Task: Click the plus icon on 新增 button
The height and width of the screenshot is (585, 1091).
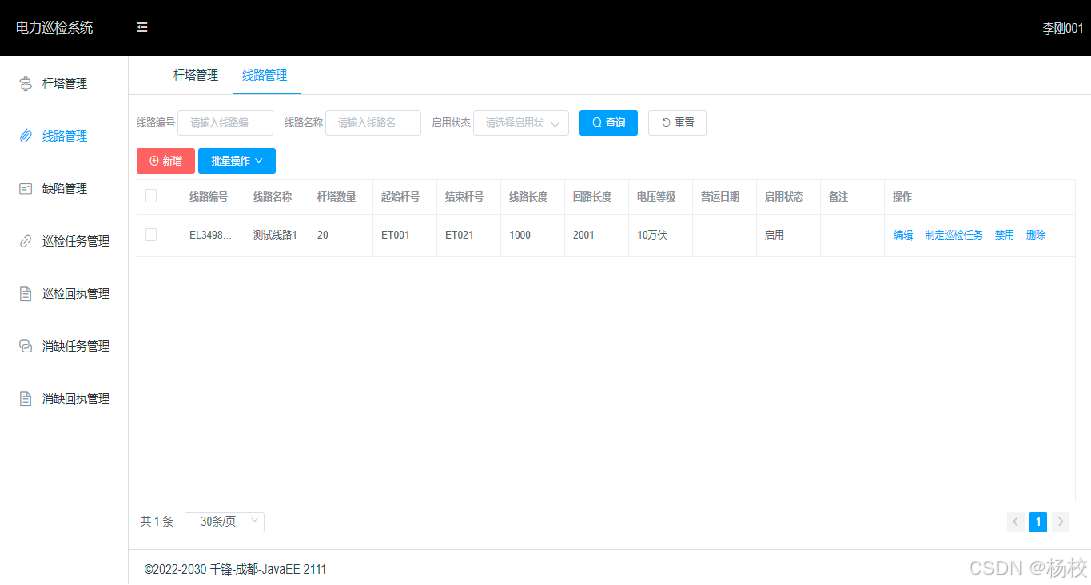Action: click(152, 160)
